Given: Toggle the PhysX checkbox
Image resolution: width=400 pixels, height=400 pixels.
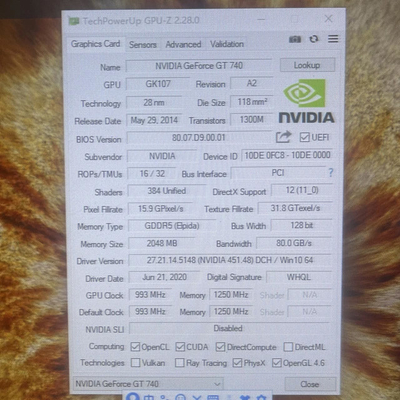Looking at the screenshot, I should pos(237,363).
